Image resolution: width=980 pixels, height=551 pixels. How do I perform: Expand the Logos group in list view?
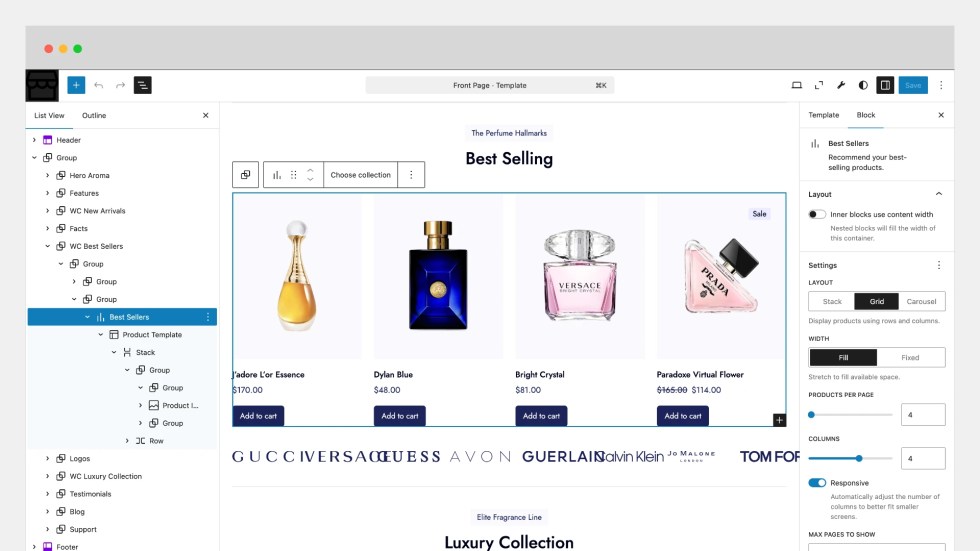coord(48,459)
